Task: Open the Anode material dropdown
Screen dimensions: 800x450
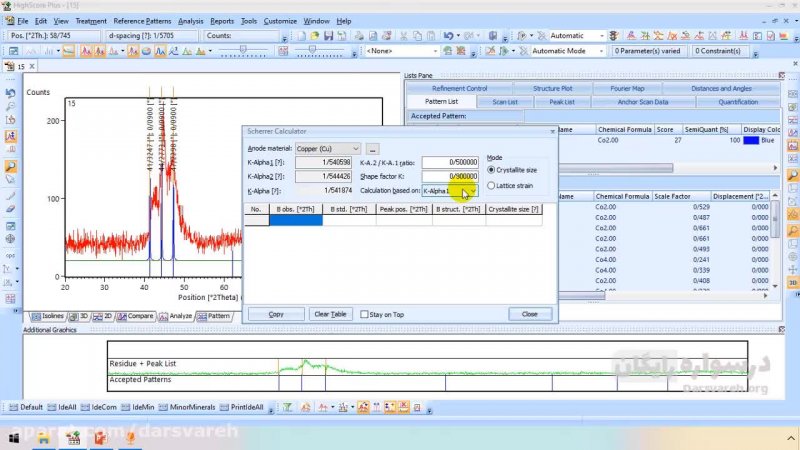Action: pos(354,149)
